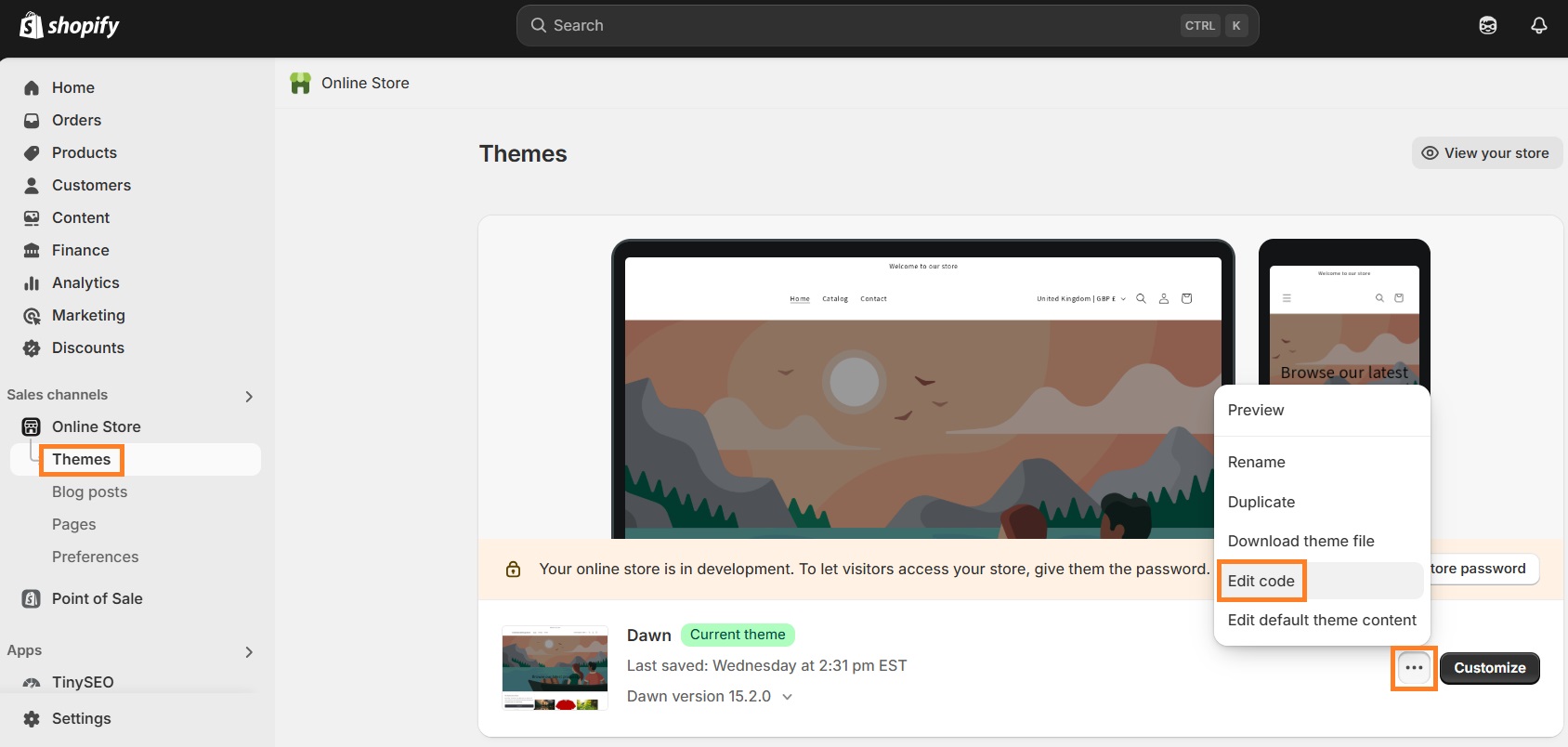Click the Shopify logo
Screen dimensions: 1568x747
coord(70,25)
